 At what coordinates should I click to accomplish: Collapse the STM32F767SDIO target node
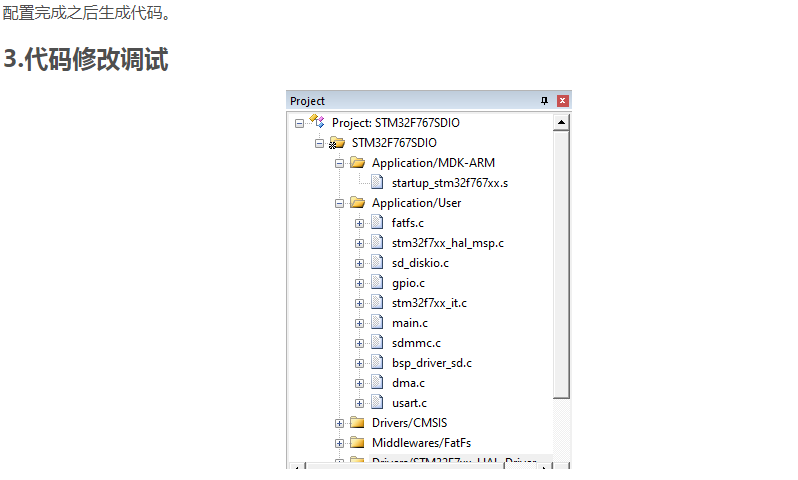319,144
